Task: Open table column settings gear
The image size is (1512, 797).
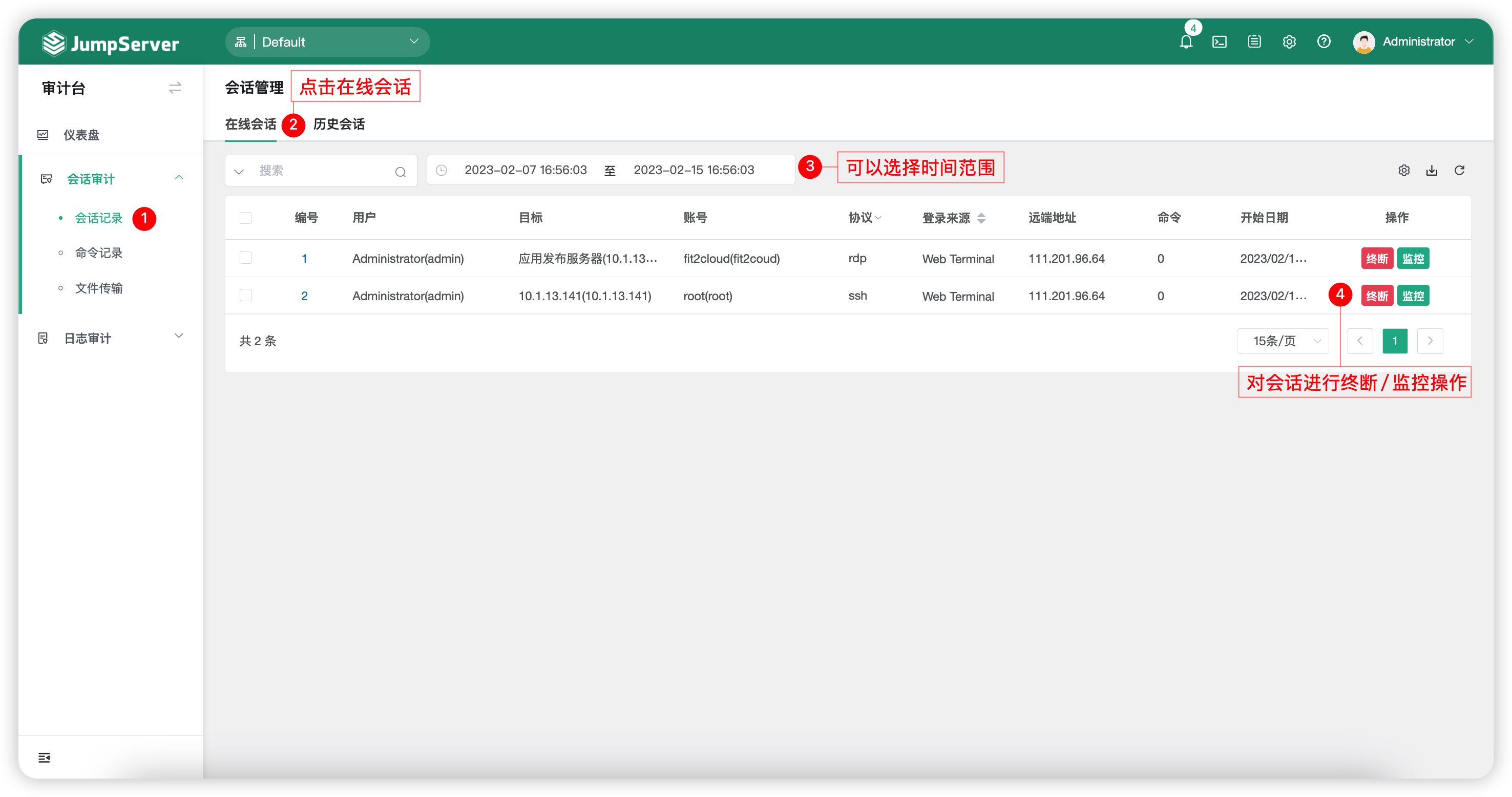Action: pyautogui.click(x=1403, y=170)
